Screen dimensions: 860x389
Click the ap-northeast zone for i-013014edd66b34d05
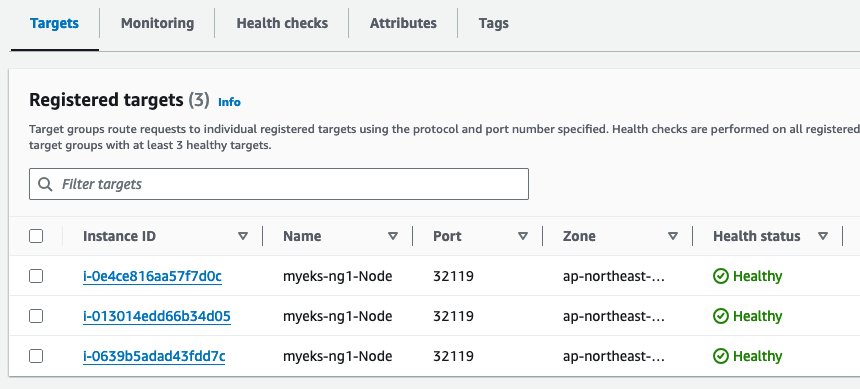pyautogui.click(x=614, y=316)
